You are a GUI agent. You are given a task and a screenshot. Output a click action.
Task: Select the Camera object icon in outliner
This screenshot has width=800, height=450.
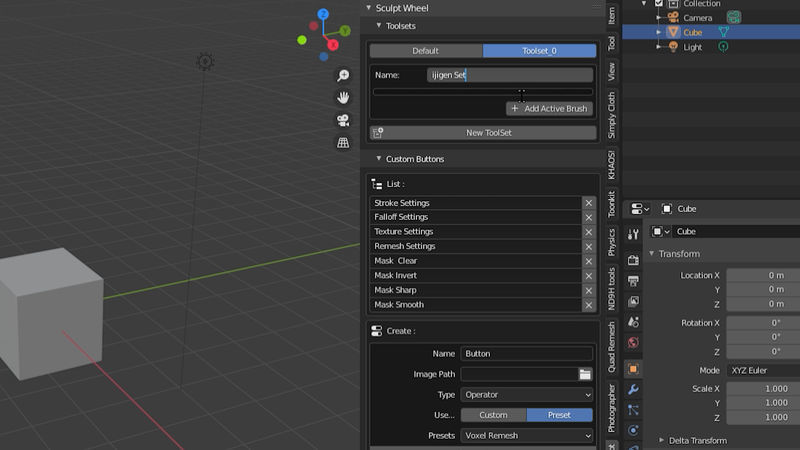coord(673,17)
